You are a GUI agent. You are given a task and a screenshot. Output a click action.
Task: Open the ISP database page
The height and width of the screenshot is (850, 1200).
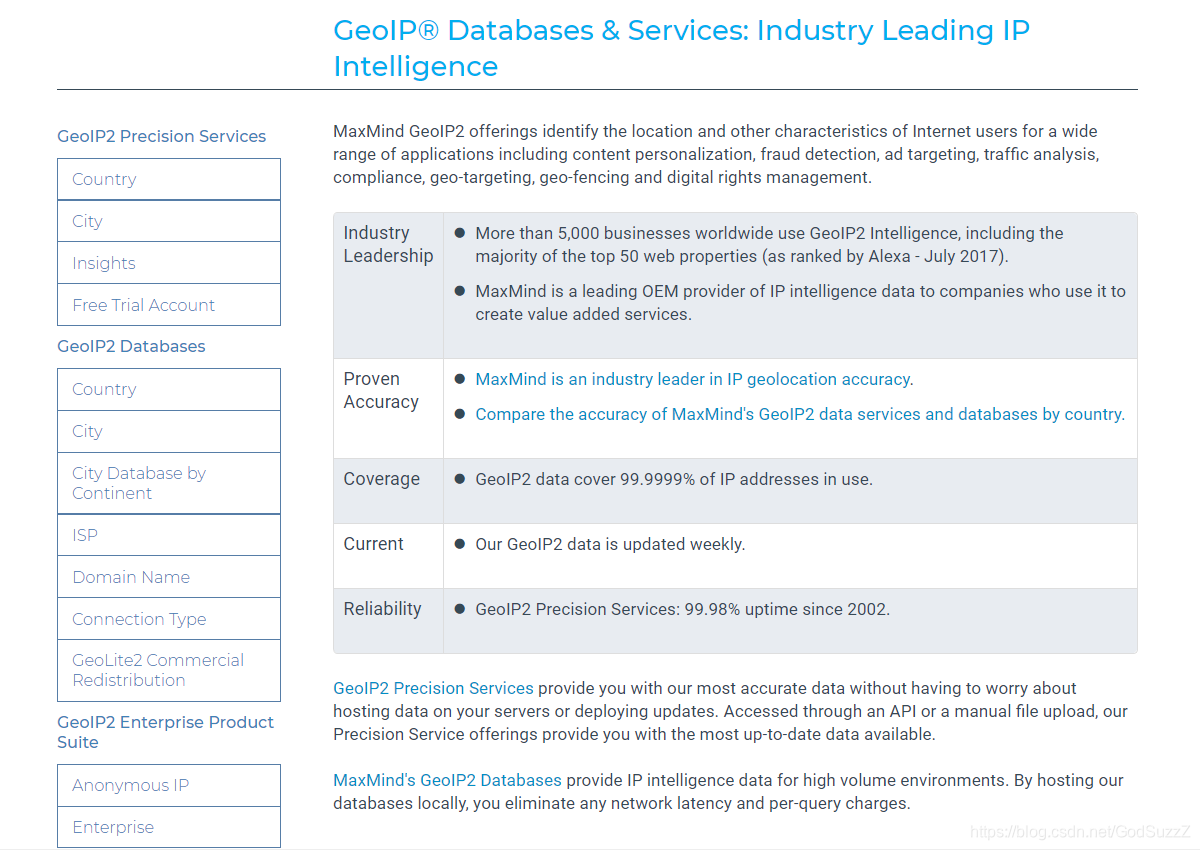pyautogui.click(x=169, y=535)
